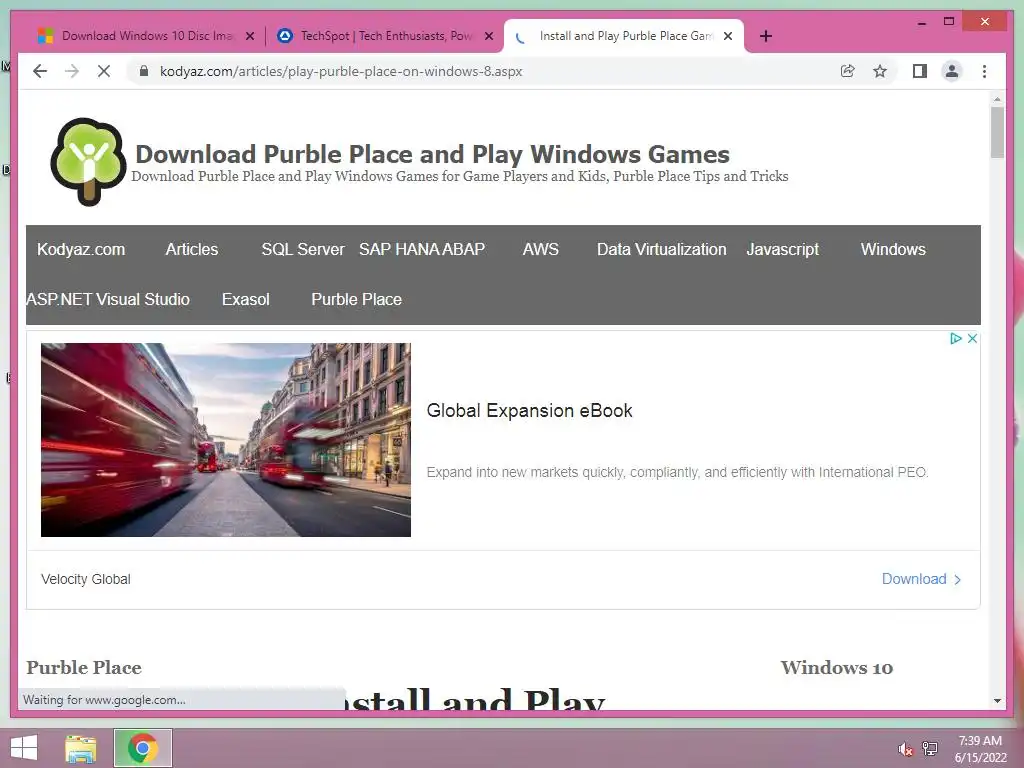Open Purble Place menu item
Viewport: 1024px width, 768px height.
coord(356,299)
